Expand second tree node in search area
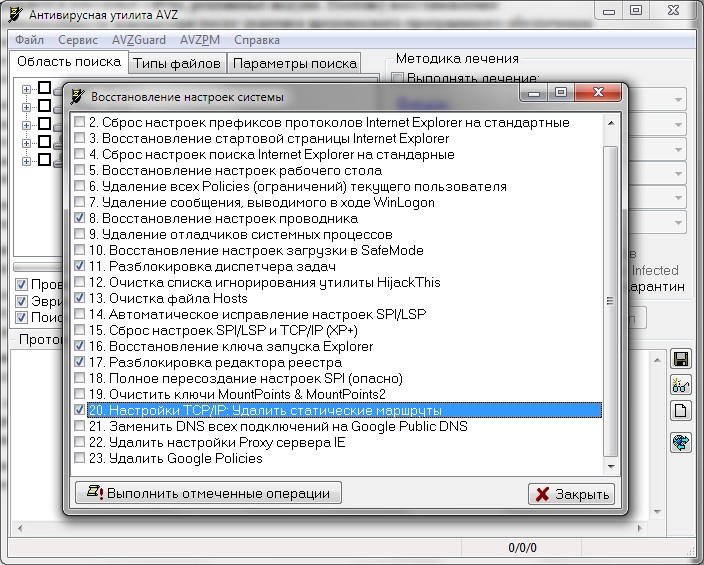The image size is (704, 565). click(x=26, y=107)
